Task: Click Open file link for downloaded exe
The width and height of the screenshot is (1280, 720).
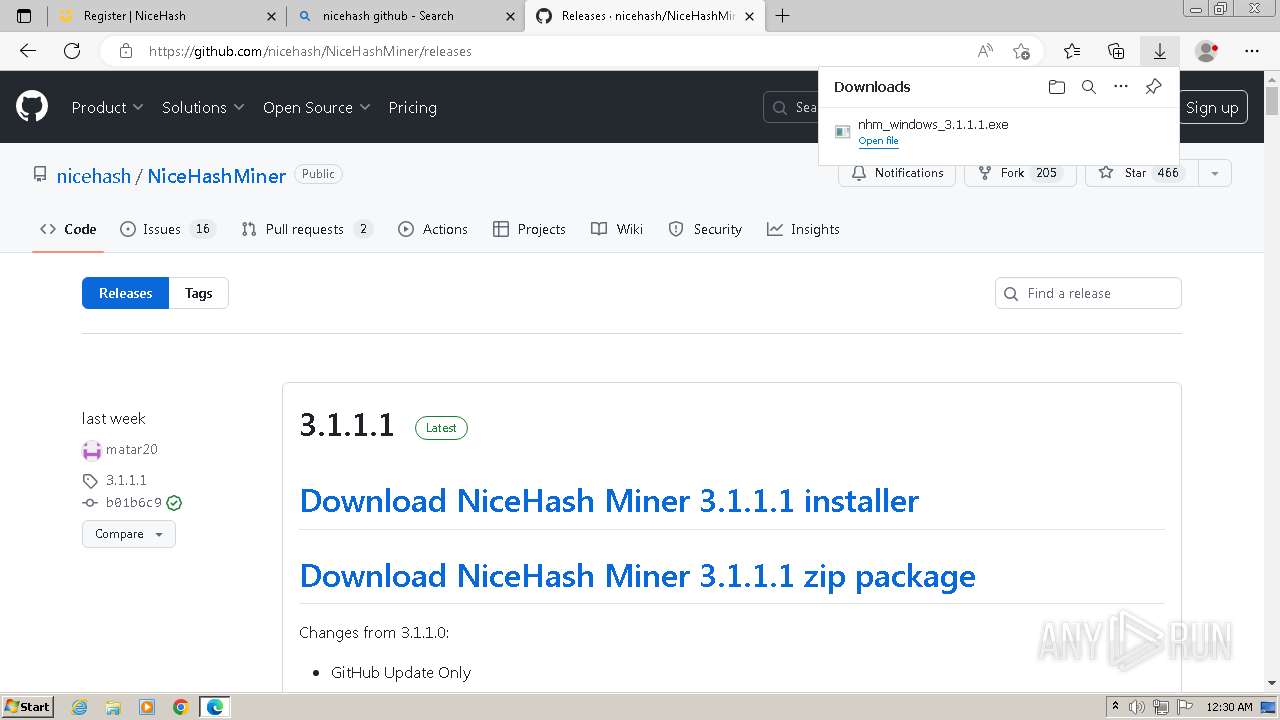Action: pos(878,141)
